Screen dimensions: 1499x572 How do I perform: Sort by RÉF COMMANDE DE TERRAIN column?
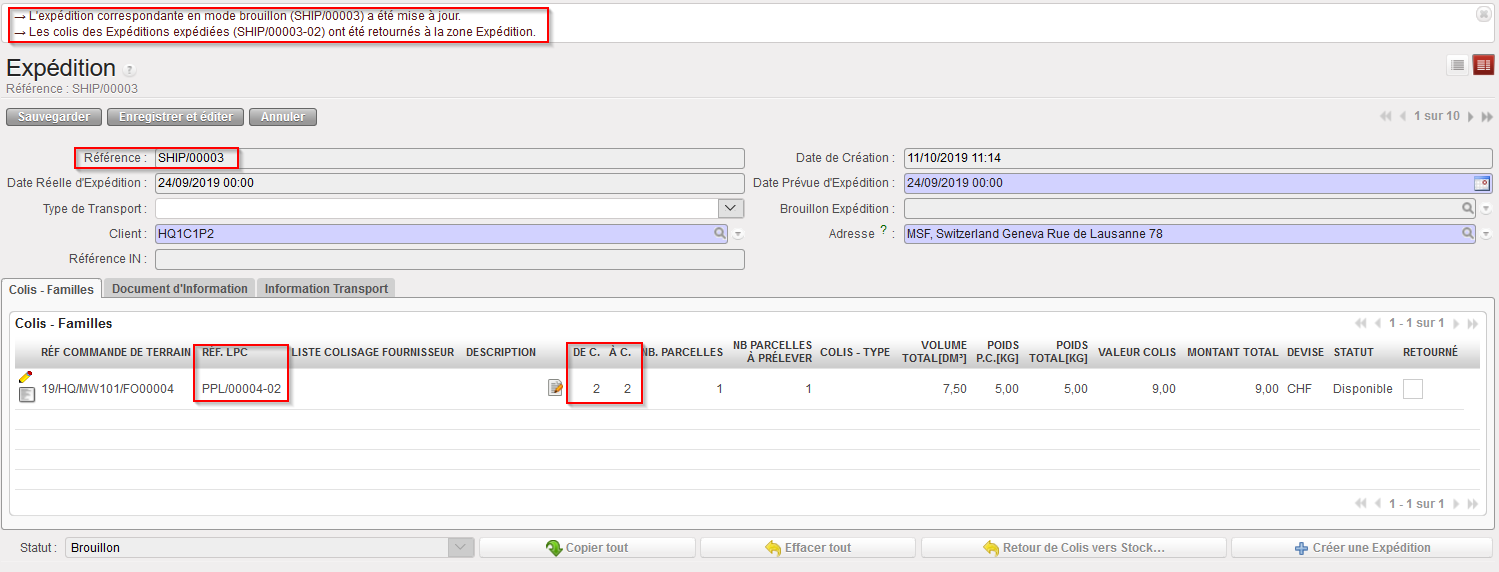pos(116,352)
